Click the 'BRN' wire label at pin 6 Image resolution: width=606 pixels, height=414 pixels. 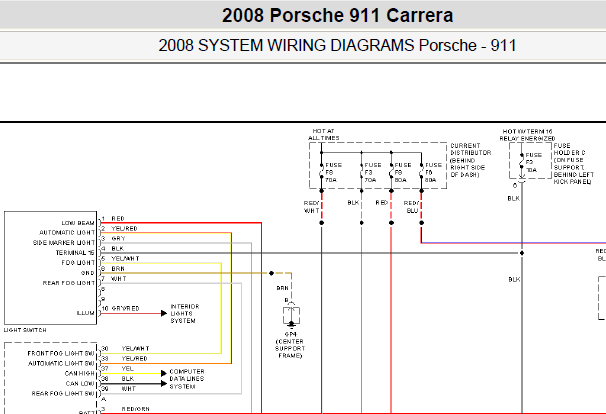click(x=118, y=269)
